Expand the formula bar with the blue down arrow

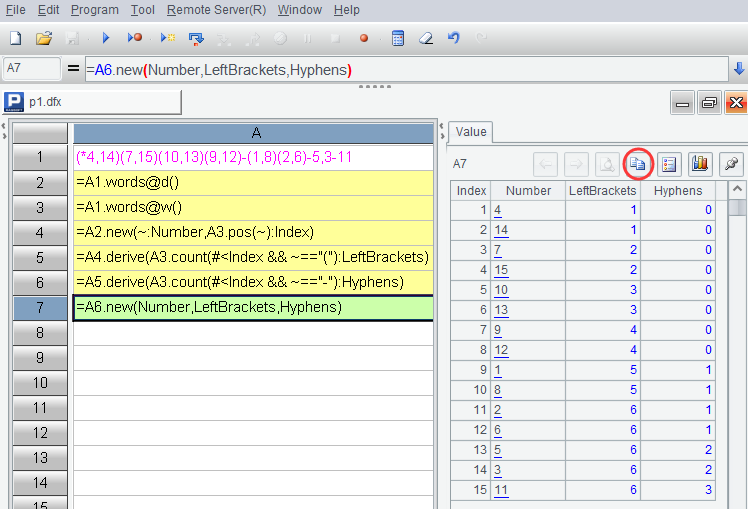[x=739, y=69]
